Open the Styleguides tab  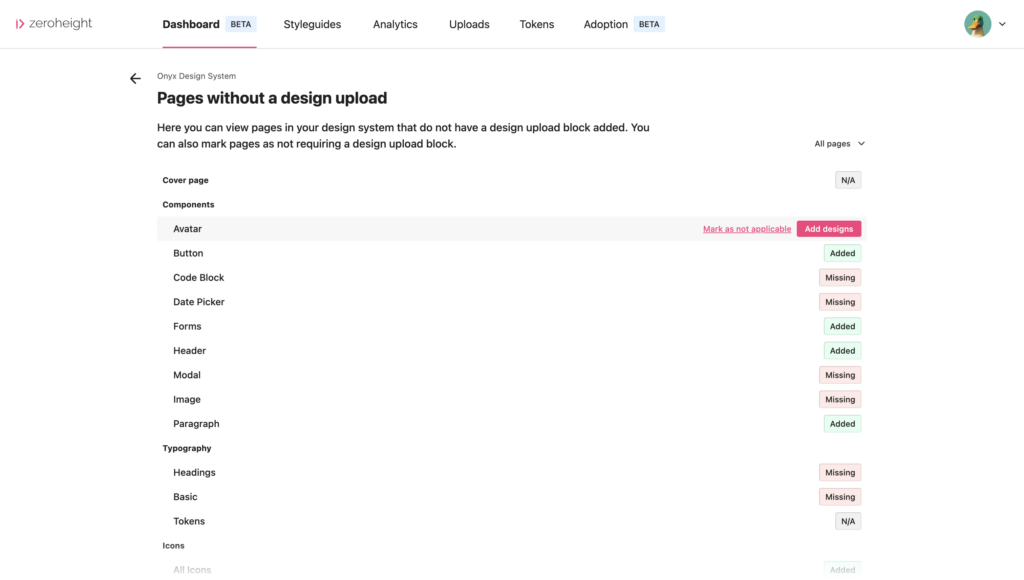tap(312, 24)
